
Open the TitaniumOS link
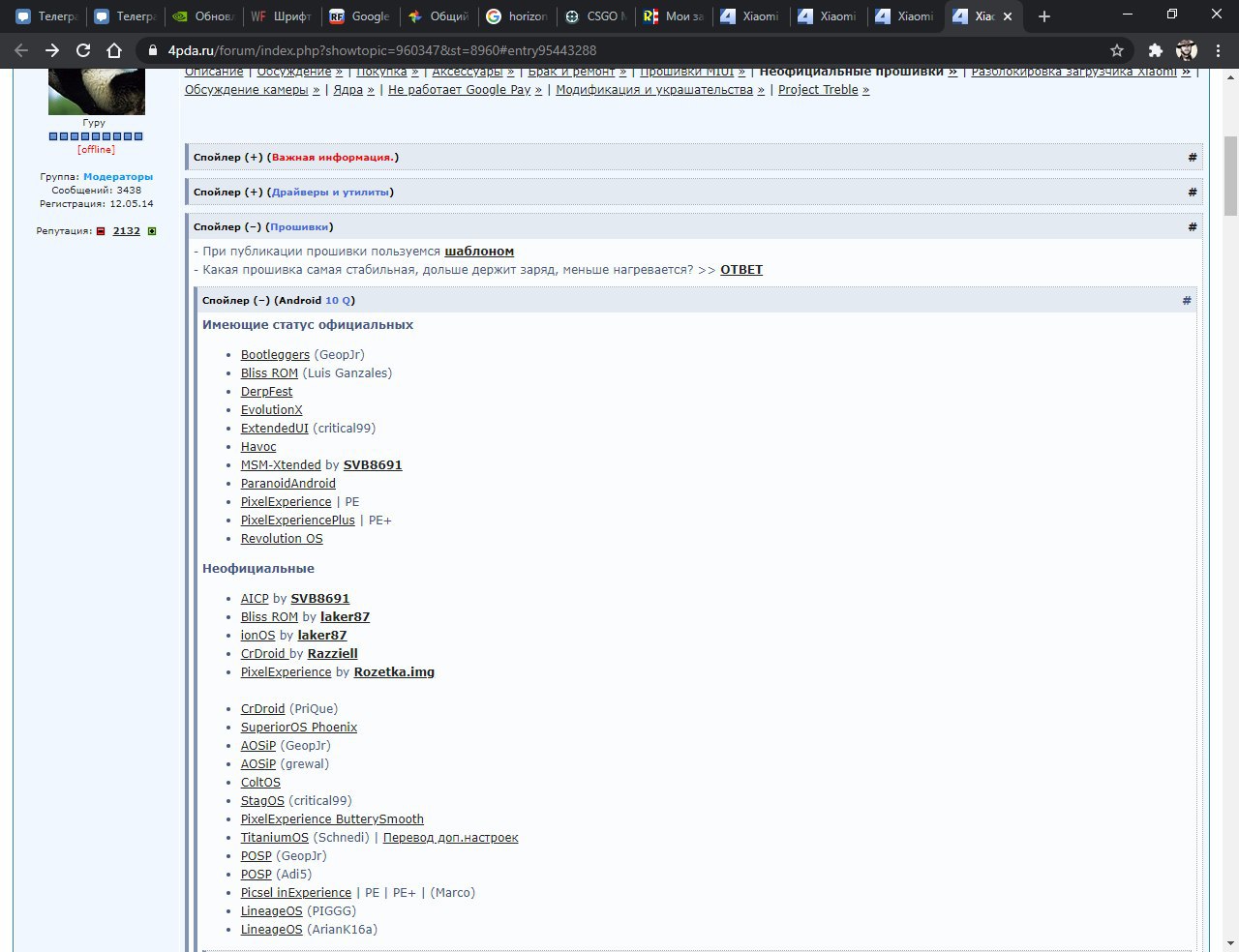point(275,838)
